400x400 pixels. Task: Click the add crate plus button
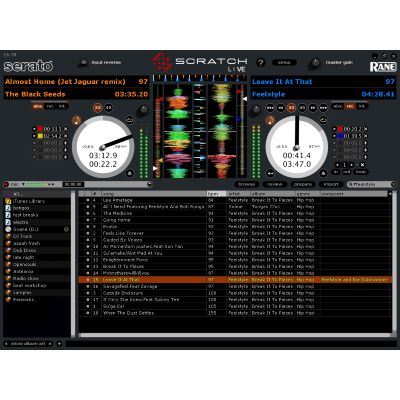click(x=59, y=343)
